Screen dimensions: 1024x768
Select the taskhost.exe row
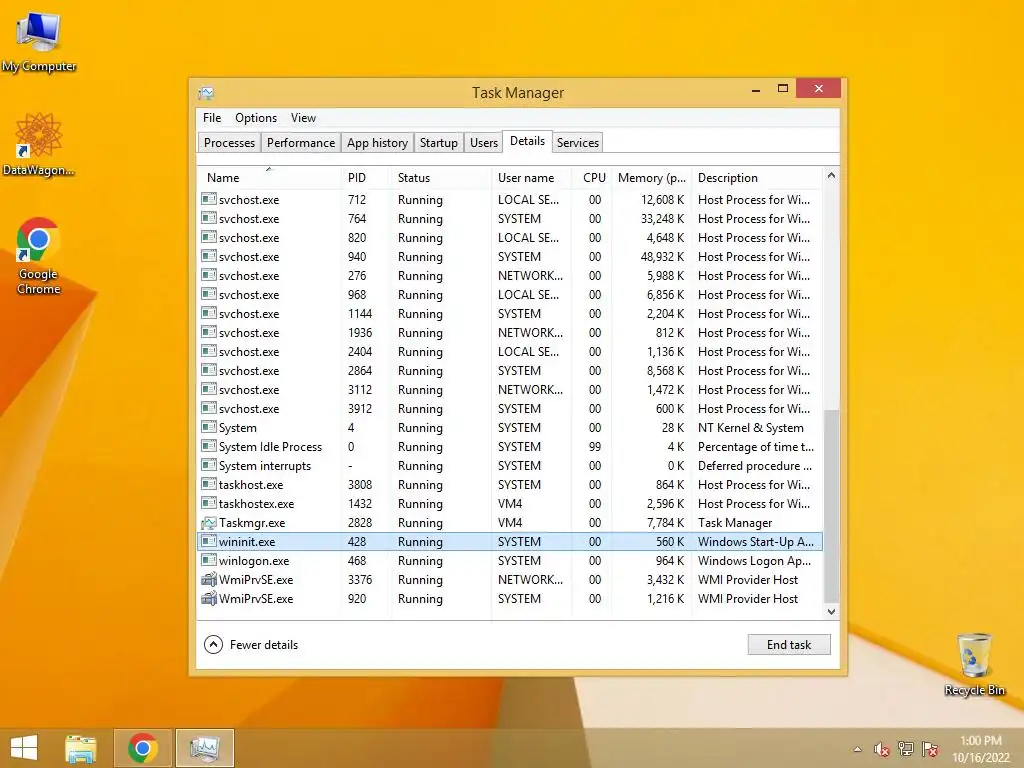point(509,485)
